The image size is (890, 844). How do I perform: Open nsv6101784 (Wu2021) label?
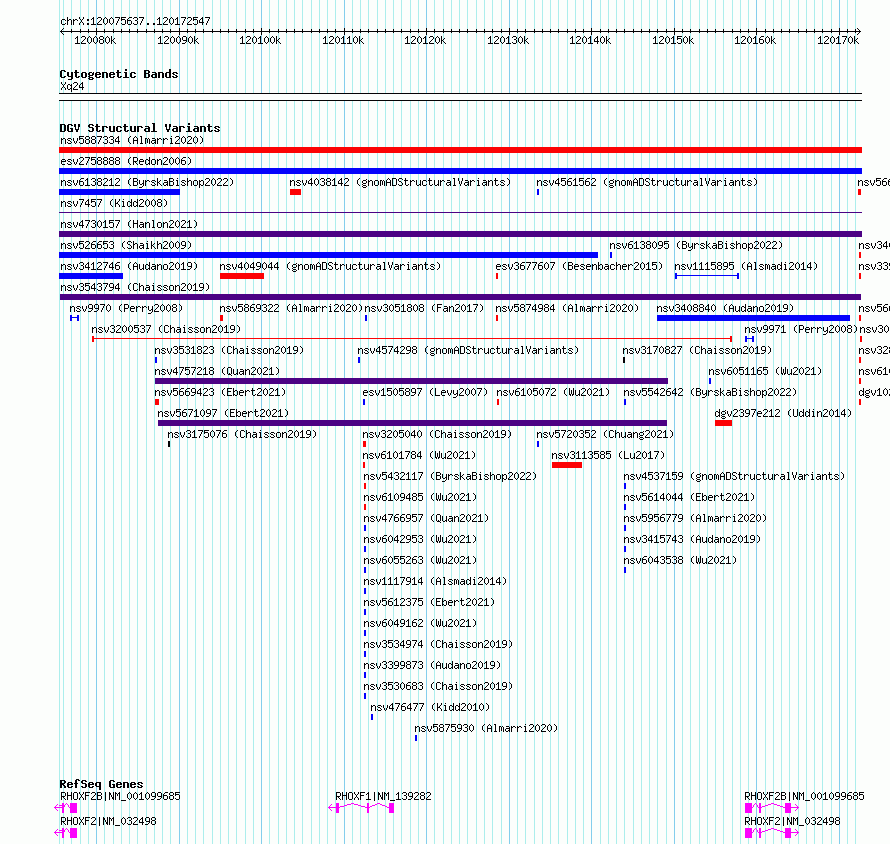click(x=419, y=455)
